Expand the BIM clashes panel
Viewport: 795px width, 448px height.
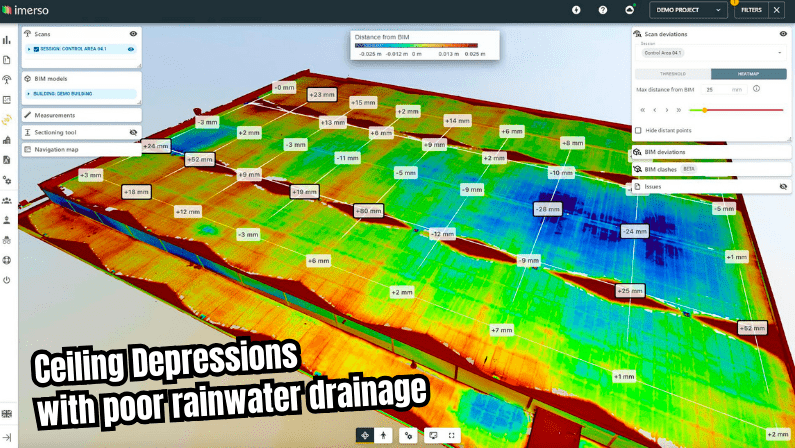tap(711, 169)
